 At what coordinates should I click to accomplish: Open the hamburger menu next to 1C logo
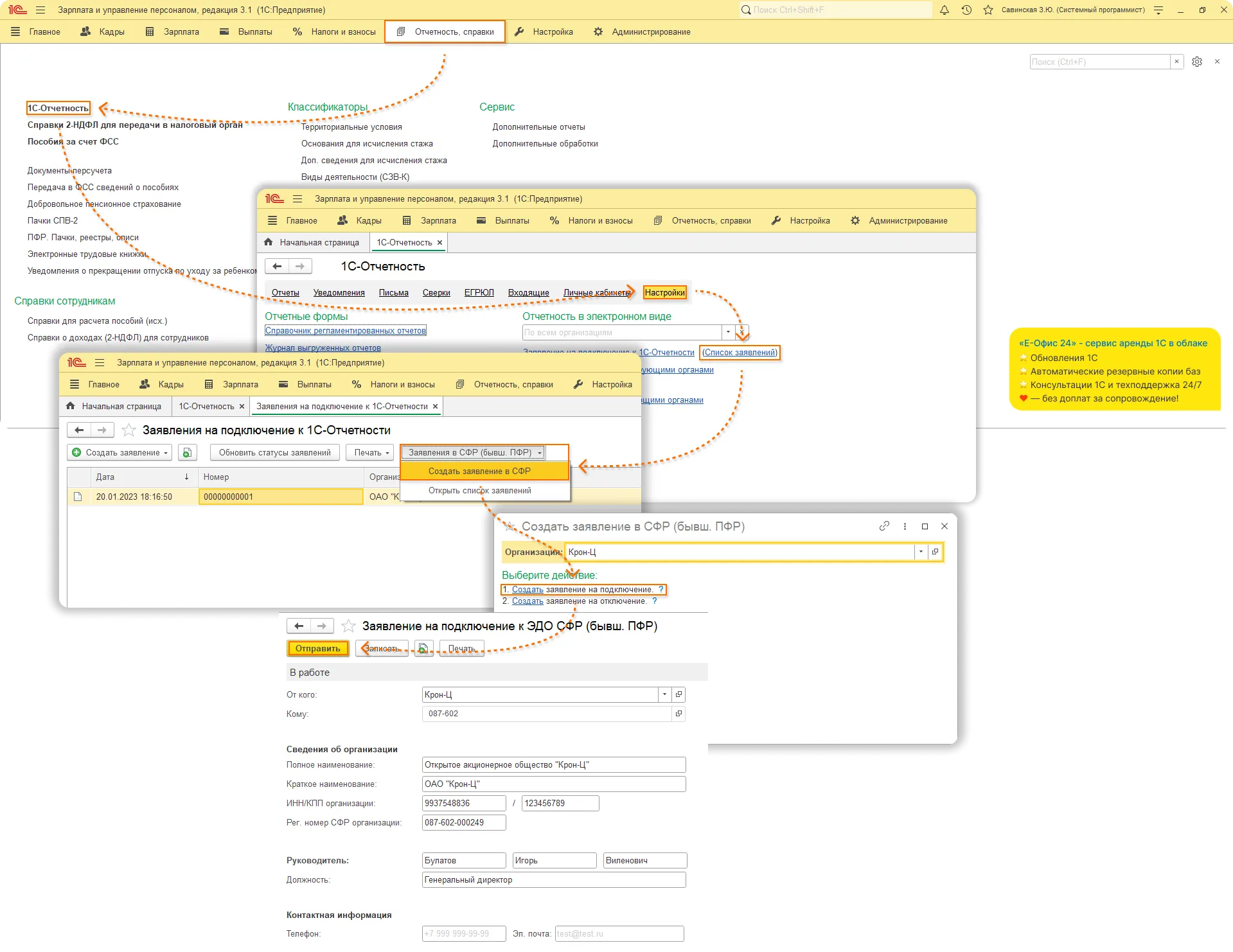click(x=40, y=10)
